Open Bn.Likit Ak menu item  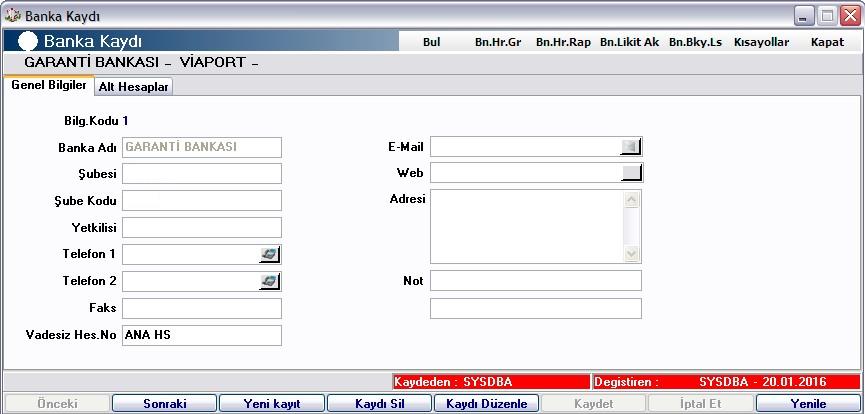tap(629, 42)
